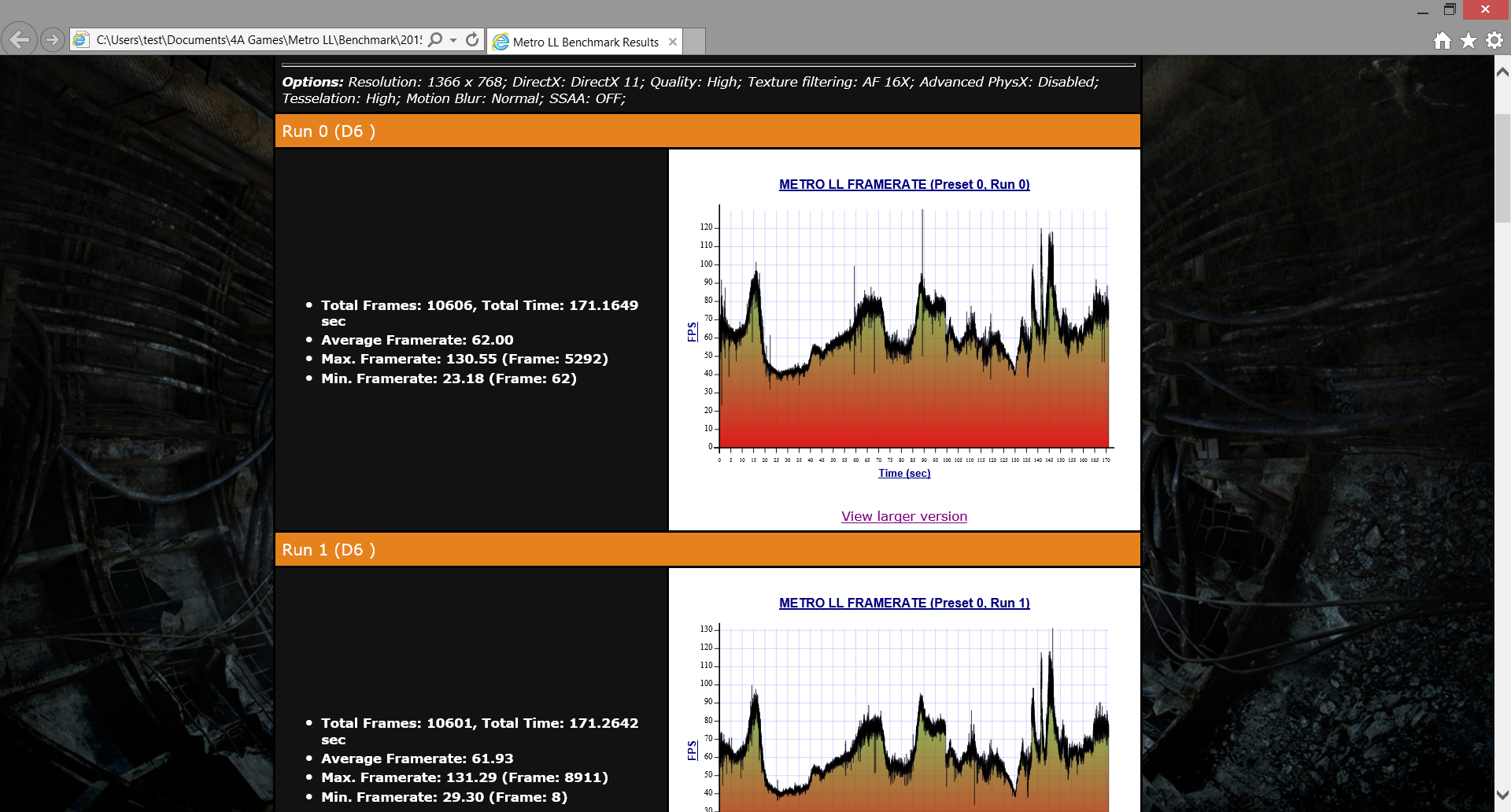The width and height of the screenshot is (1511, 812).
Task: Click 'Total Frames: 10601' line
Action: (479, 731)
